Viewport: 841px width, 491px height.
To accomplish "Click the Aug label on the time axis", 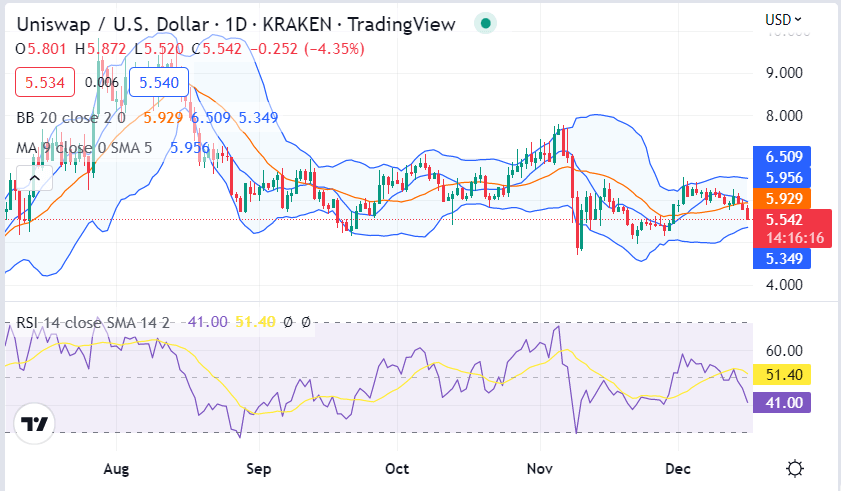I will 116,469.
